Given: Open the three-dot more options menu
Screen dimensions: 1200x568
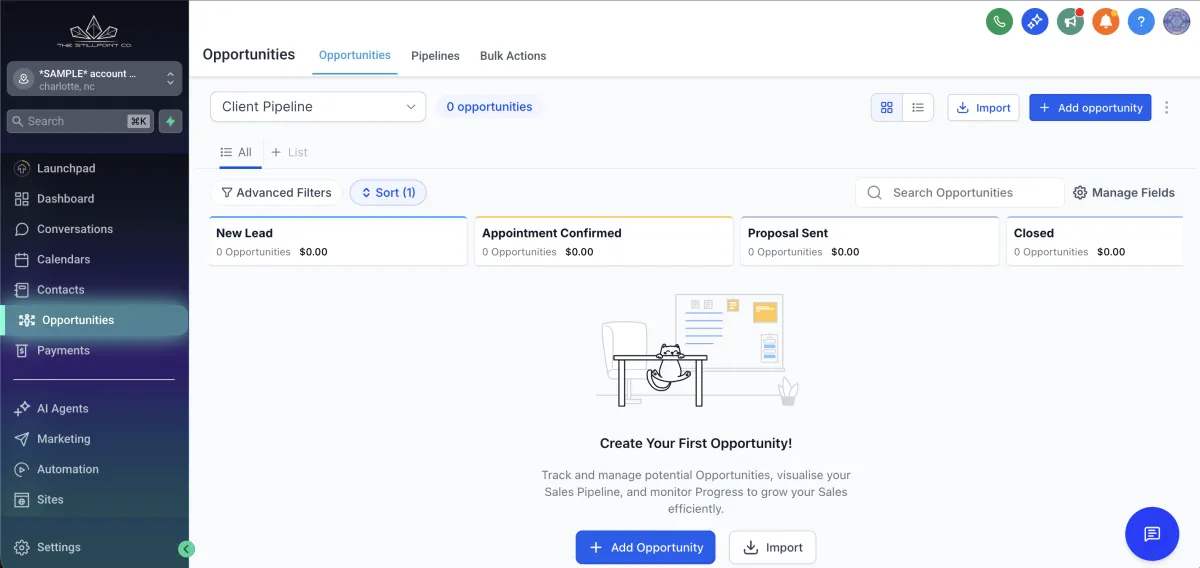Looking at the screenshot, I should pos(1167,107).
